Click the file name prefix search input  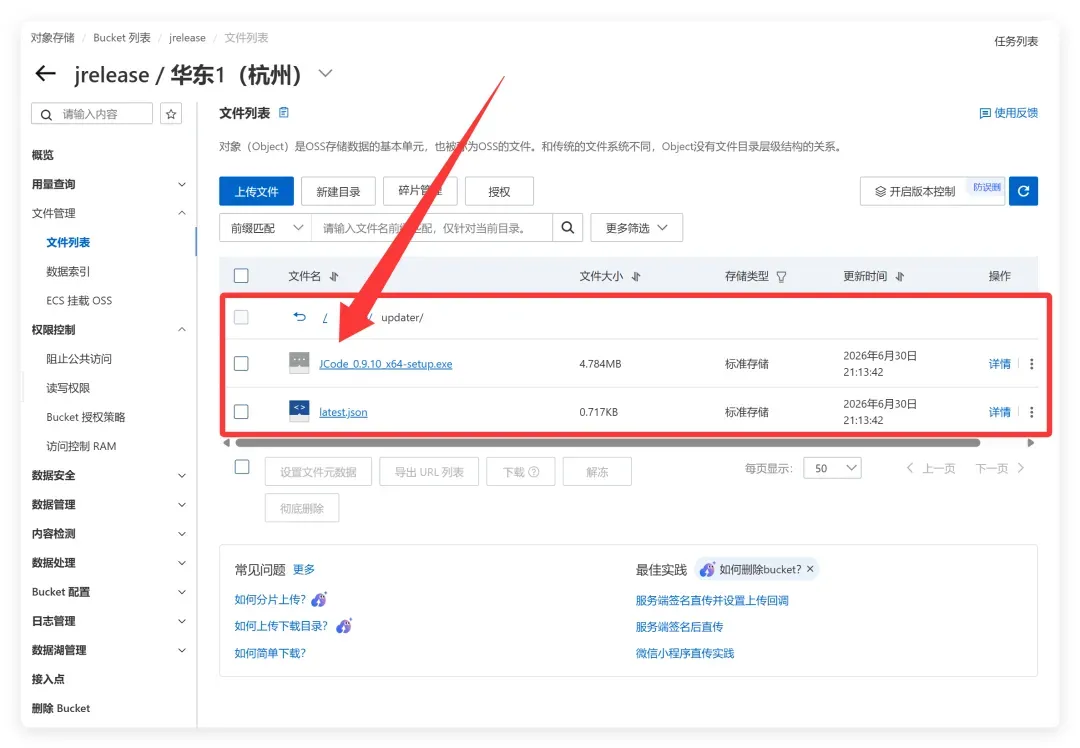coord(432,227)
